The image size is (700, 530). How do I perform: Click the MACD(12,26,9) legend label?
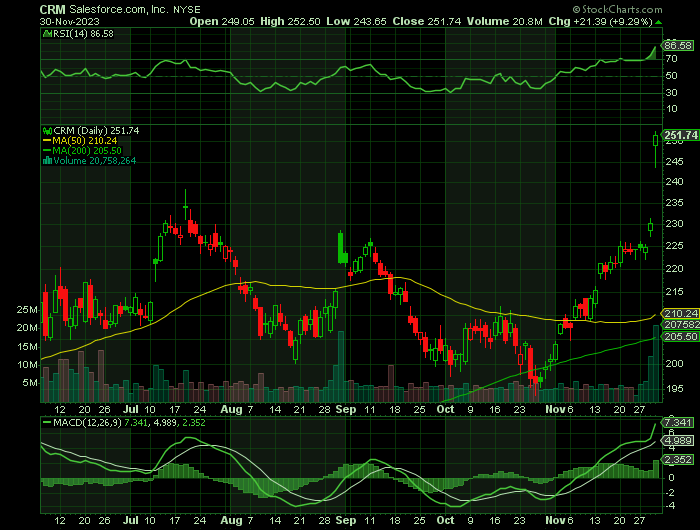click(87, 422)
